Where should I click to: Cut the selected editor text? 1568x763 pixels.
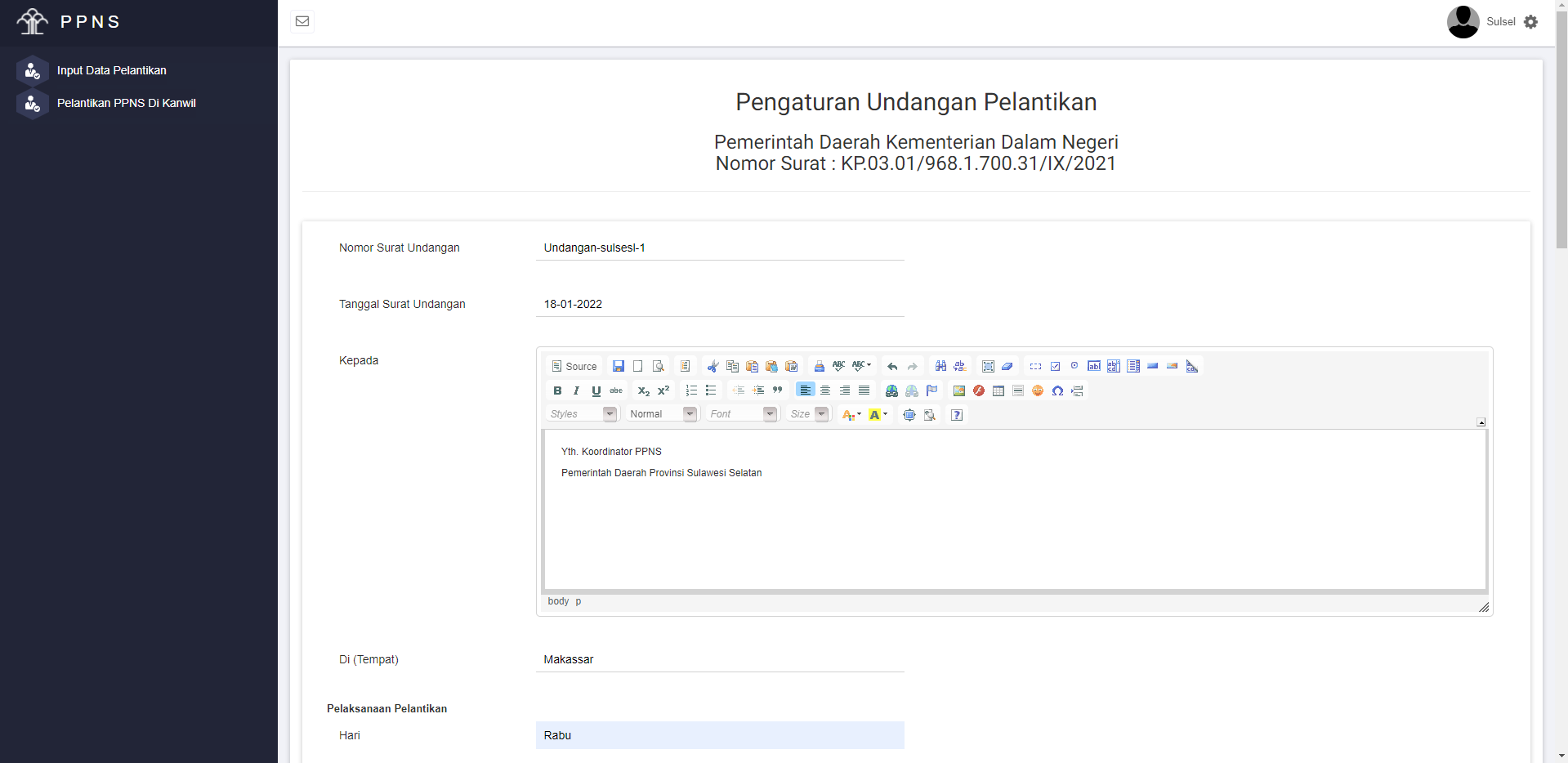click(x=713, y=366)
